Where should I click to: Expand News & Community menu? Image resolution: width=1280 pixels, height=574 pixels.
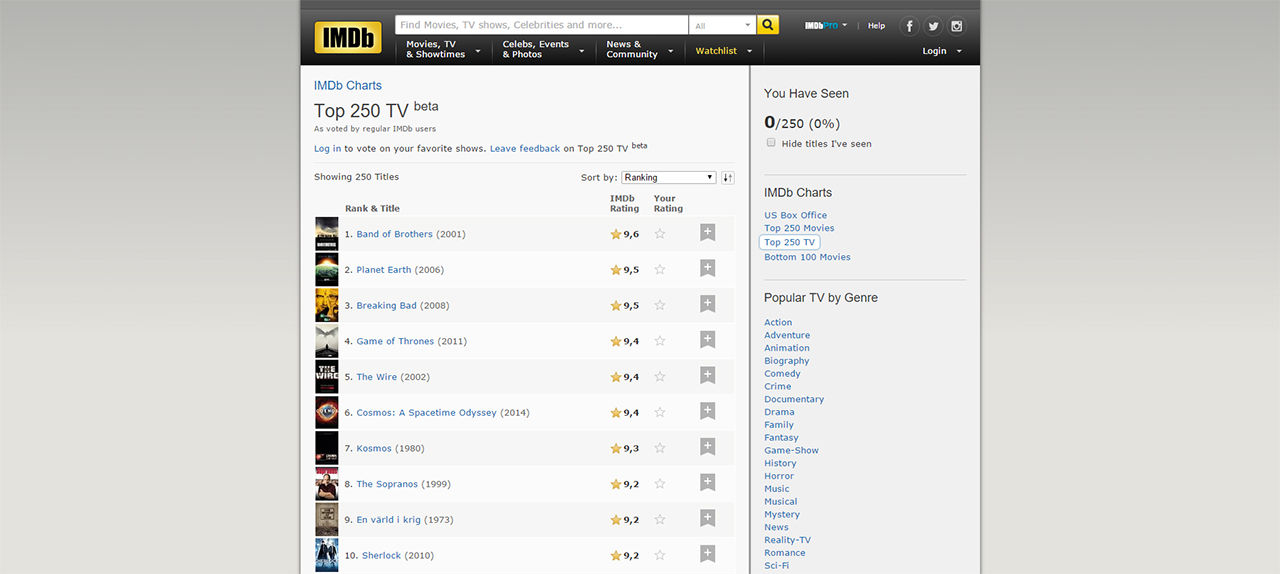639,50
